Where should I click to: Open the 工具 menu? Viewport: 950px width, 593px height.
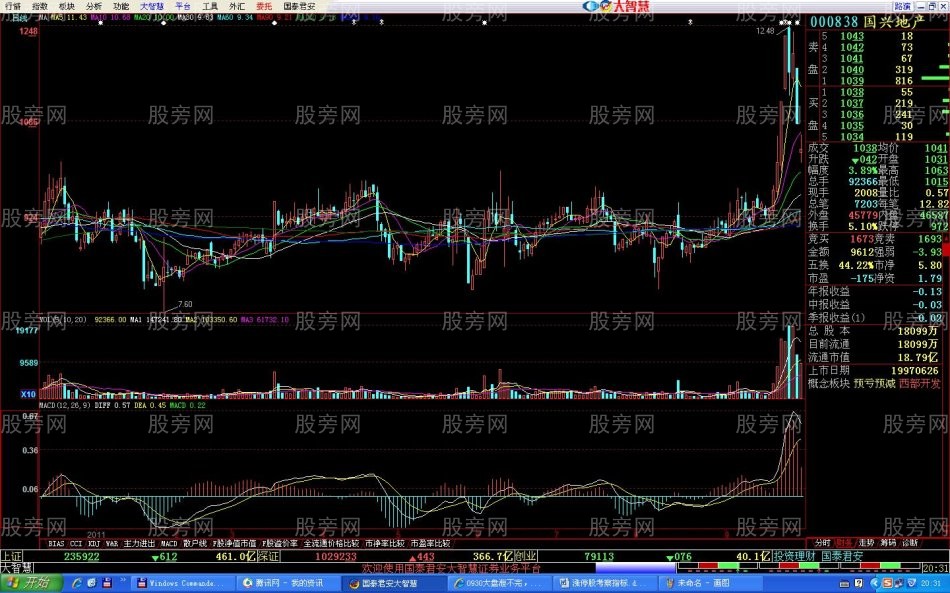[210, 5]
